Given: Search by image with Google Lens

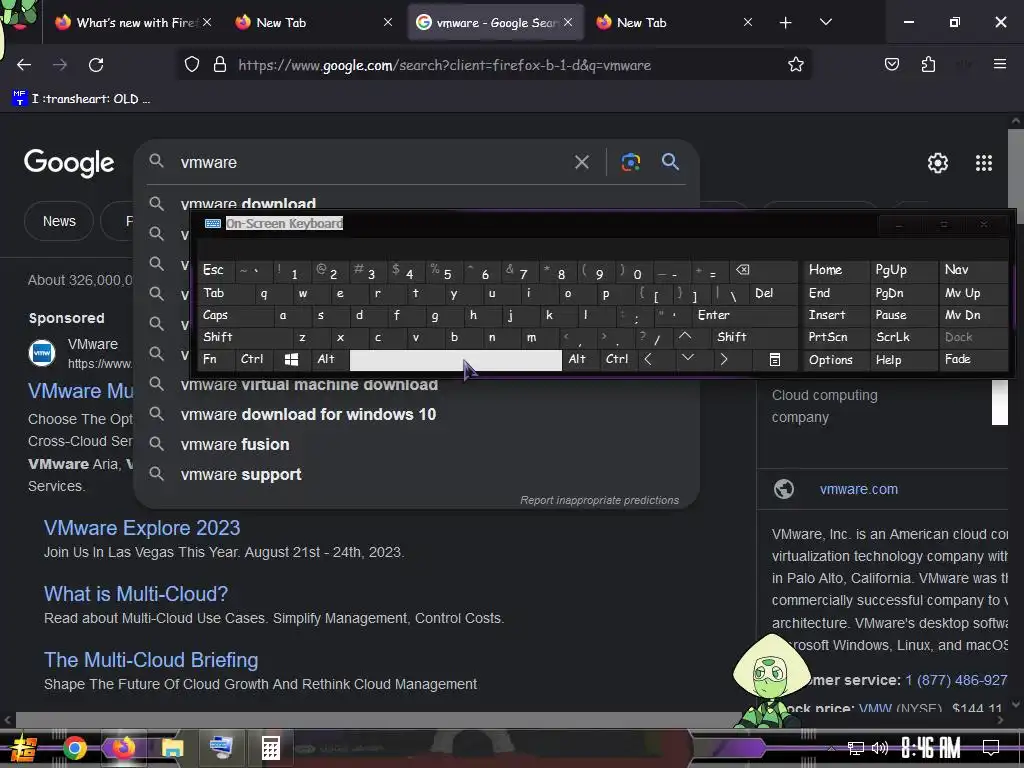Looking at the screenshot, I should pos(630,162).
